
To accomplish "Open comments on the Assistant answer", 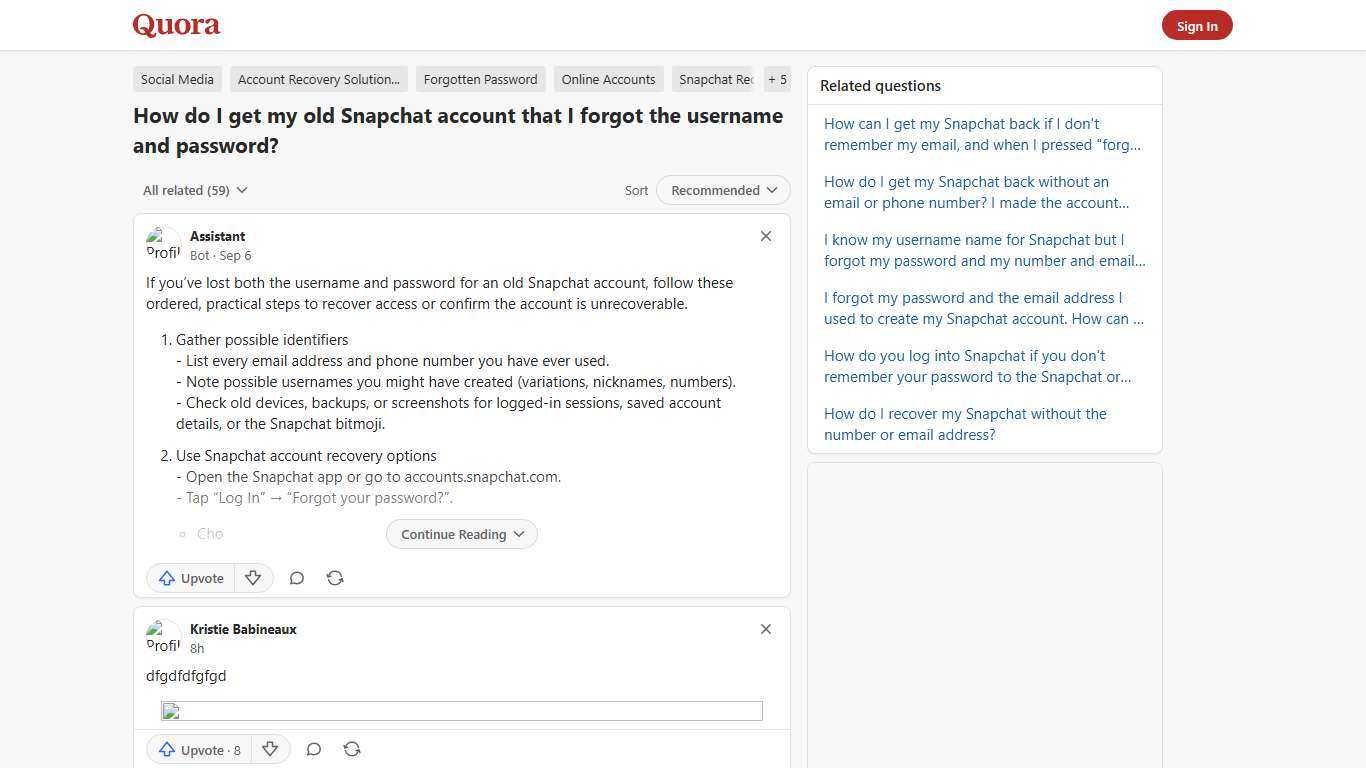I will 297,578.
